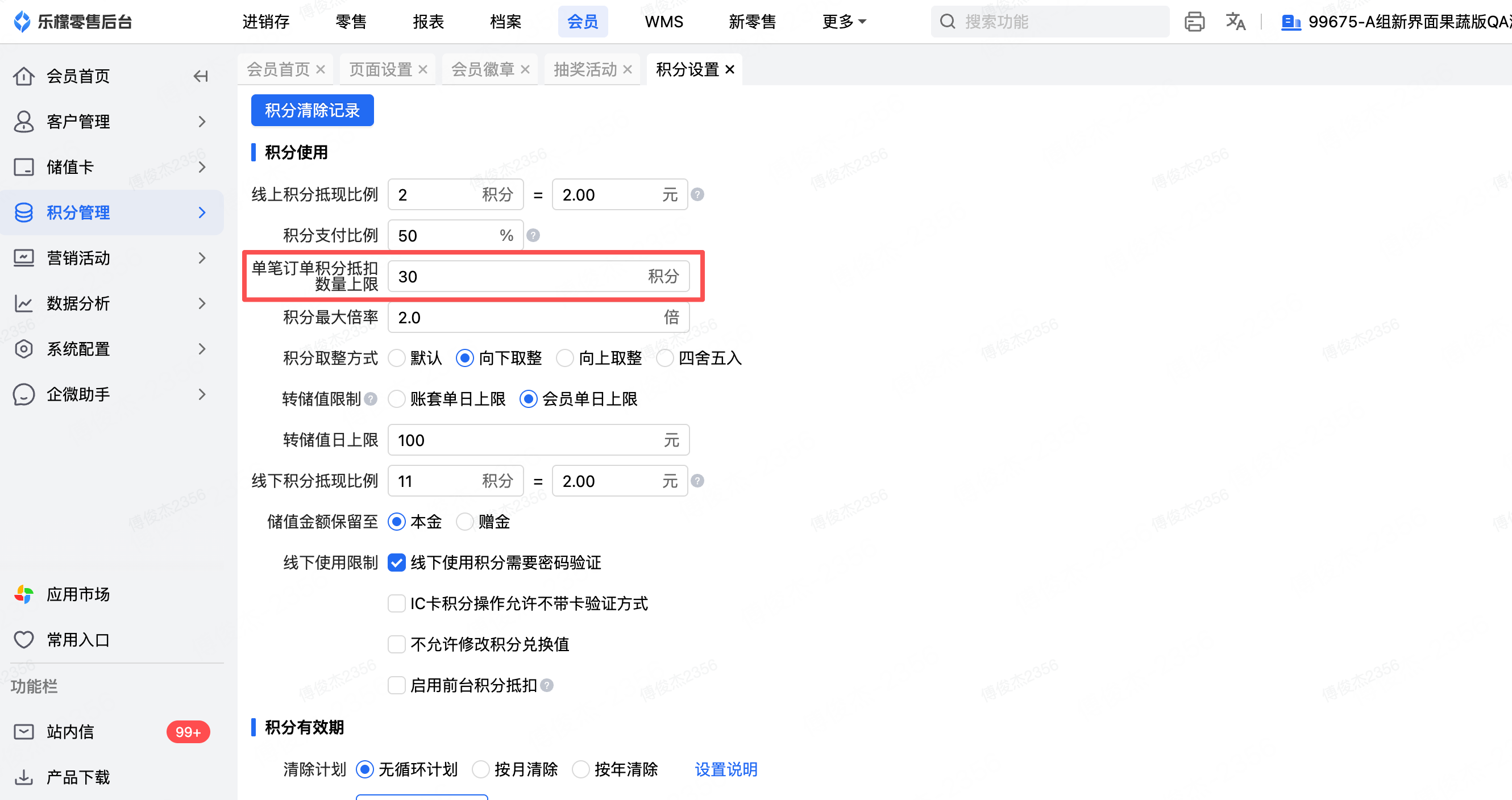Click the printer icon in top bar
The height and width of the screenshot is (800, 1512).
point(1194,22)
